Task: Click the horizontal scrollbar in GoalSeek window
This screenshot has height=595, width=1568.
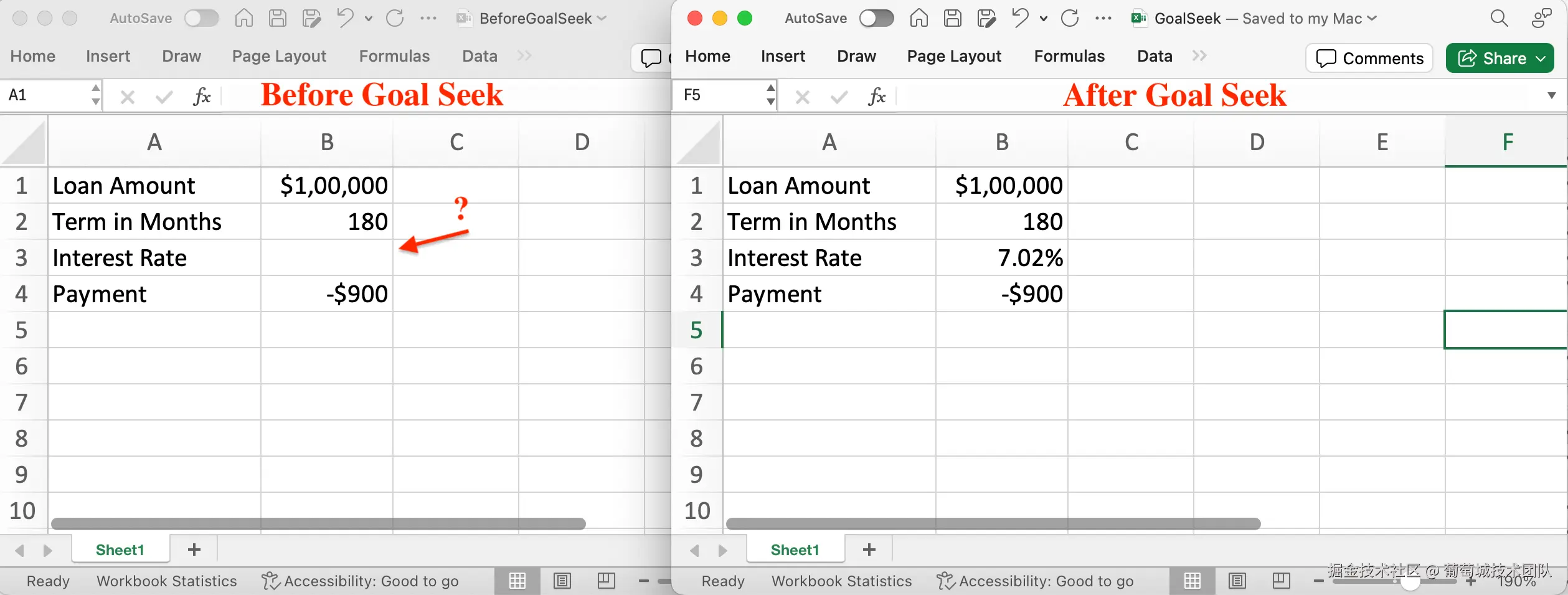Action: click(x=993, y=524)
